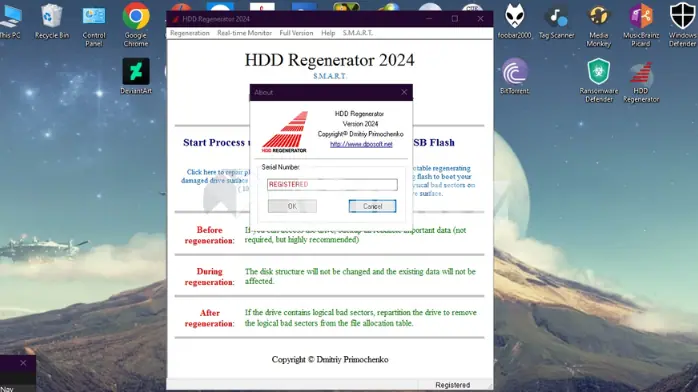The height and width of the screenshot is (392, 698).
Task: Click the 'Before regeneration:' label
Action: tap(209, 235)
